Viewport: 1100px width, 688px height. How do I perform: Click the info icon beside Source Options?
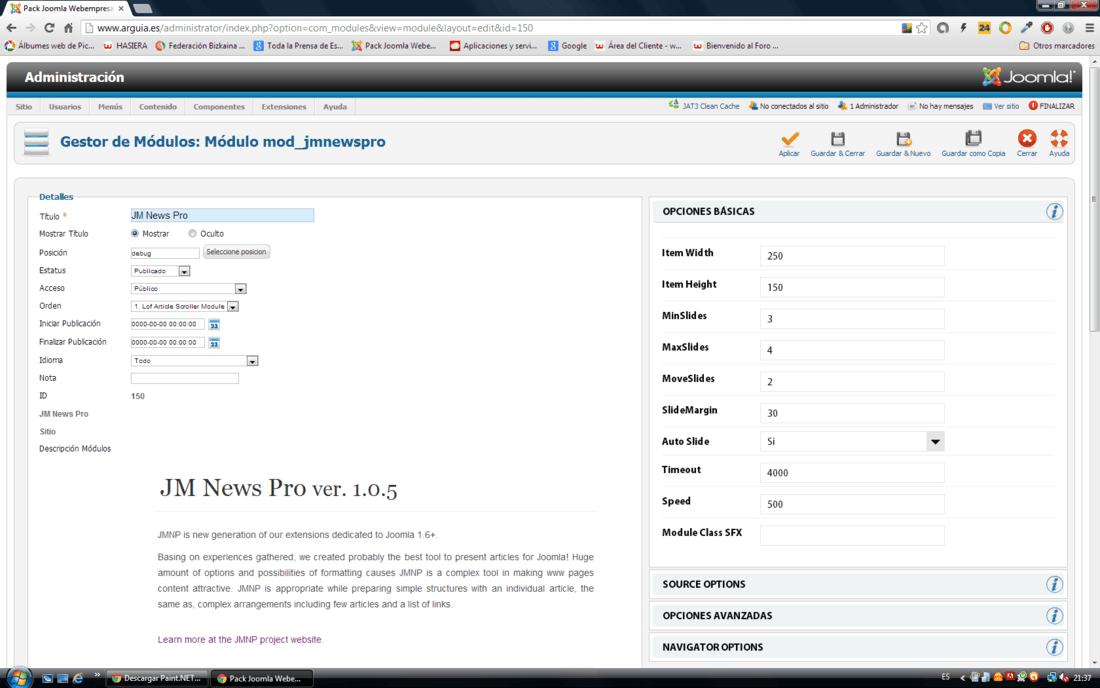[1054, 584]
